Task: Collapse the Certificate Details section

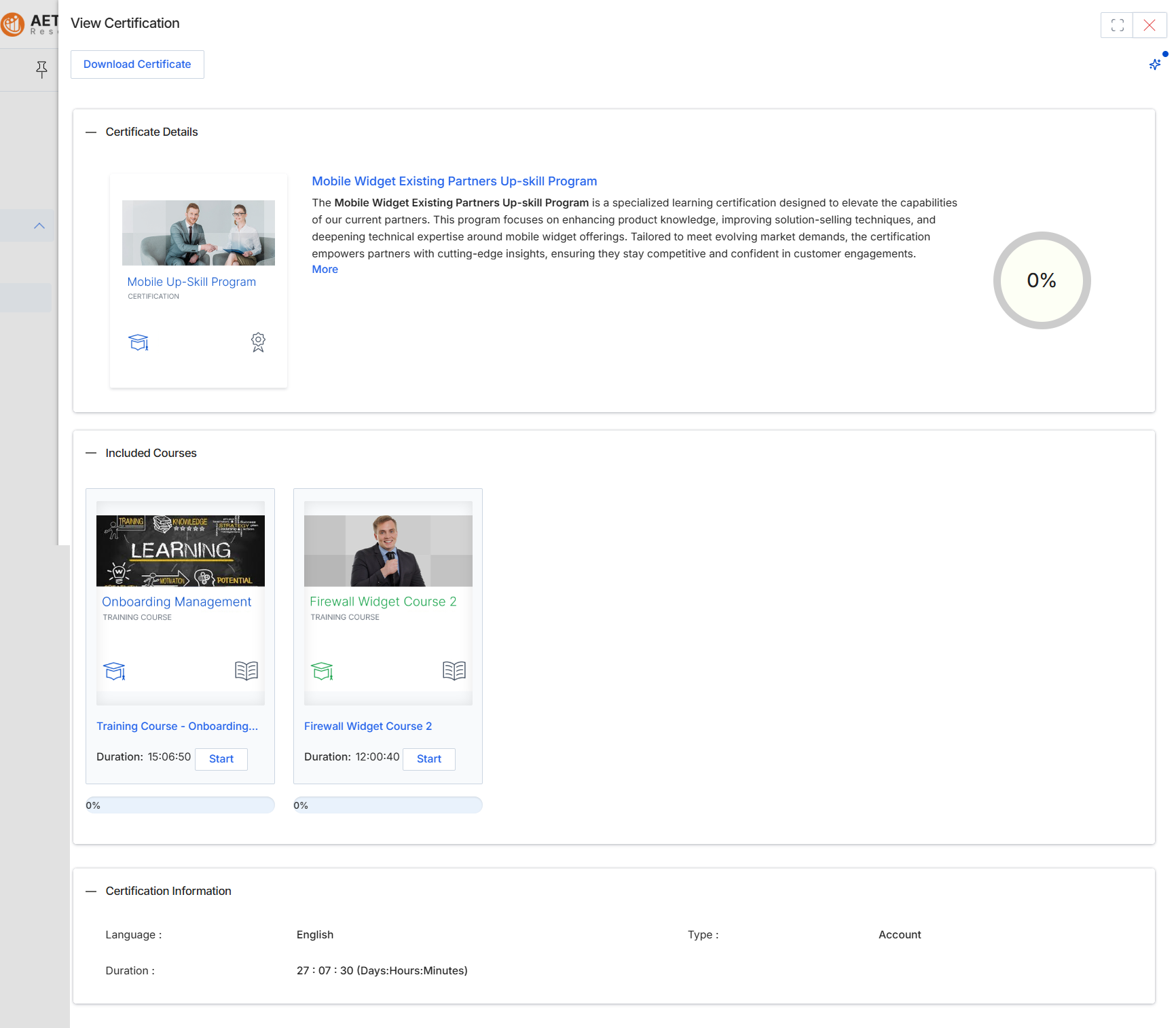Action: click(x=91, y=132)
